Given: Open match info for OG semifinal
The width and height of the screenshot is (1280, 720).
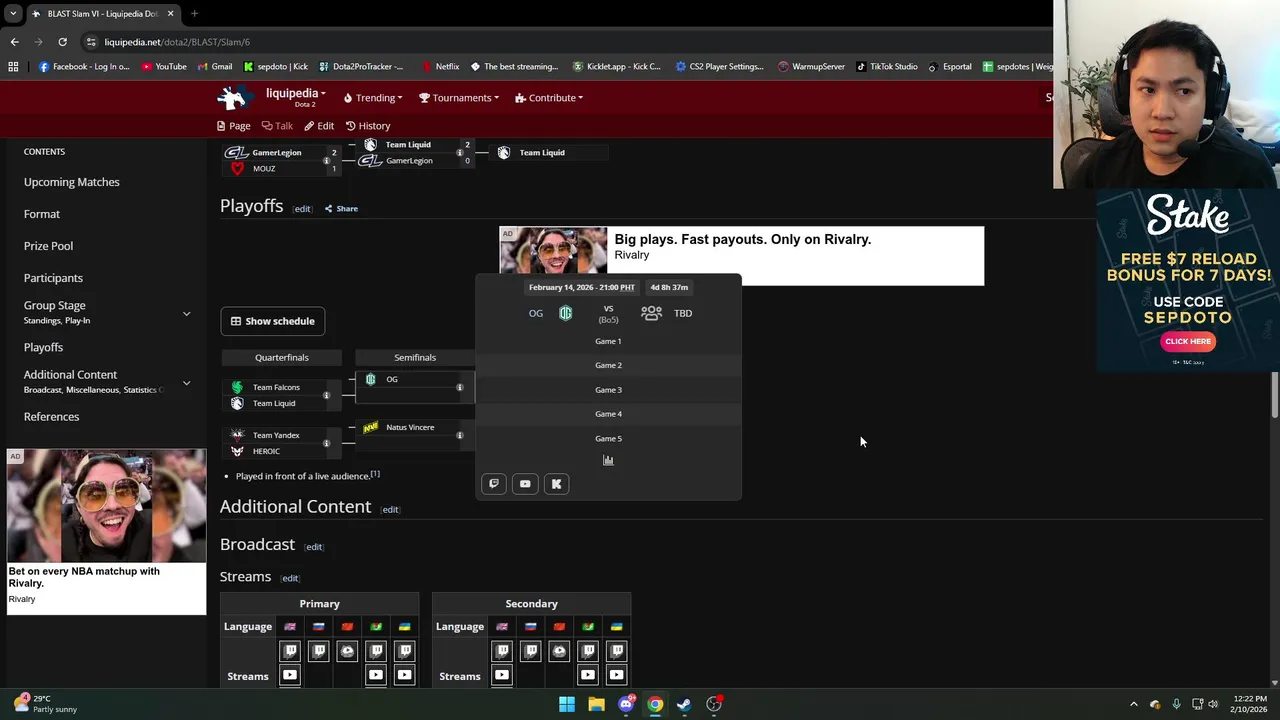Looking at the screenshot, I should 460,387.
